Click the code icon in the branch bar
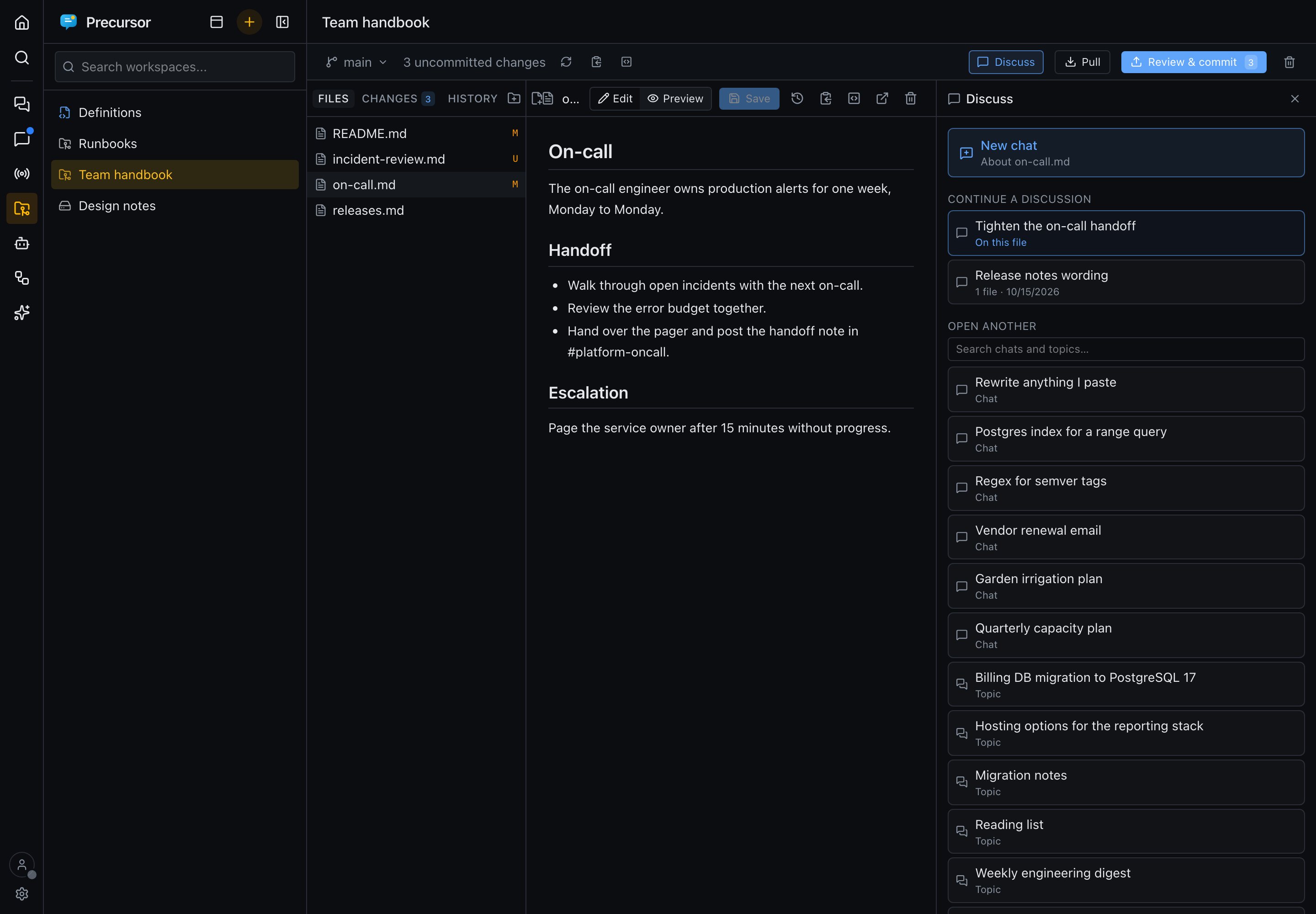 [x=626, y=62]
